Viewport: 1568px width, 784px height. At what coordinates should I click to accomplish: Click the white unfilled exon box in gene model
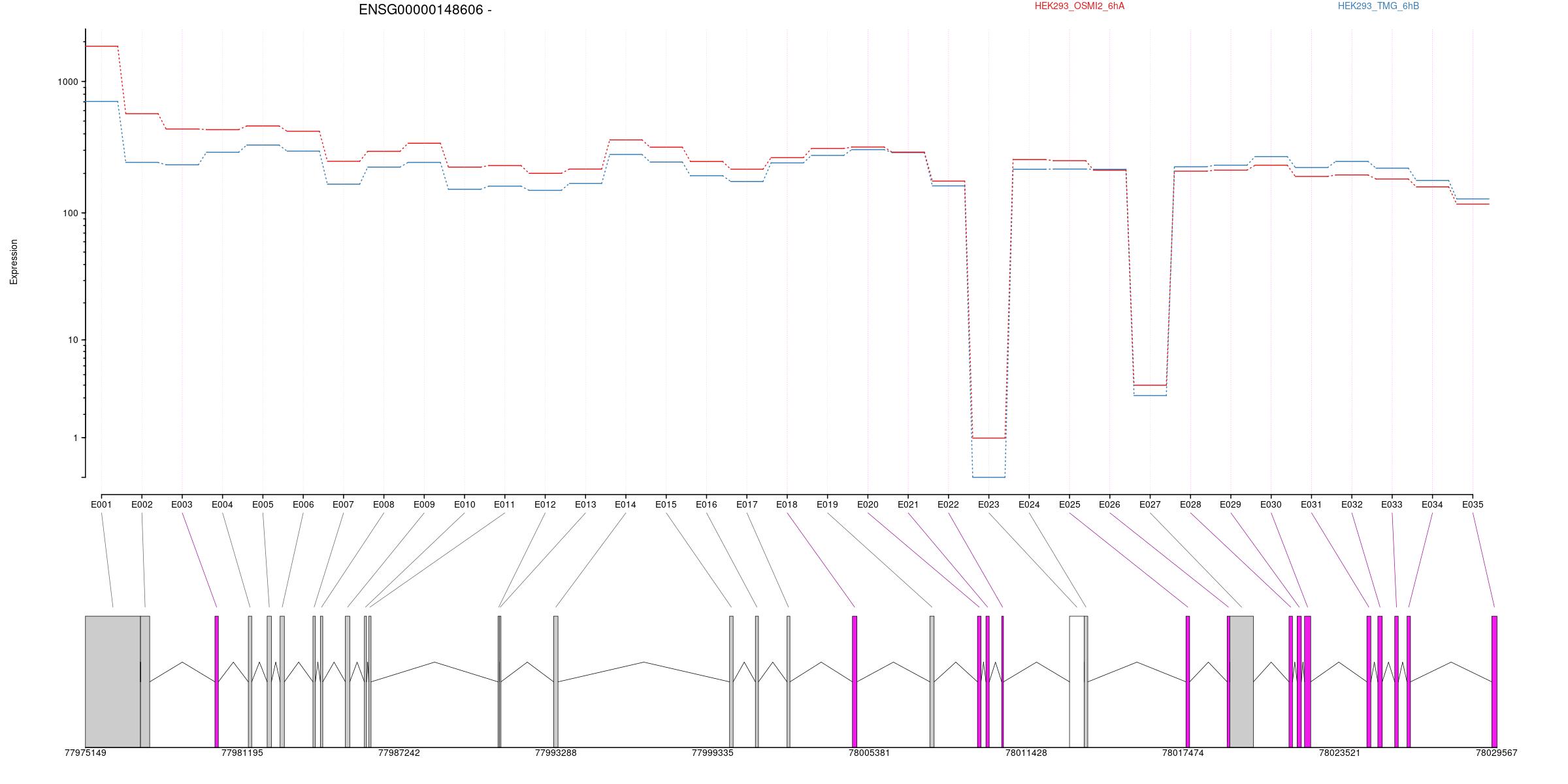tap(1077, 681)
